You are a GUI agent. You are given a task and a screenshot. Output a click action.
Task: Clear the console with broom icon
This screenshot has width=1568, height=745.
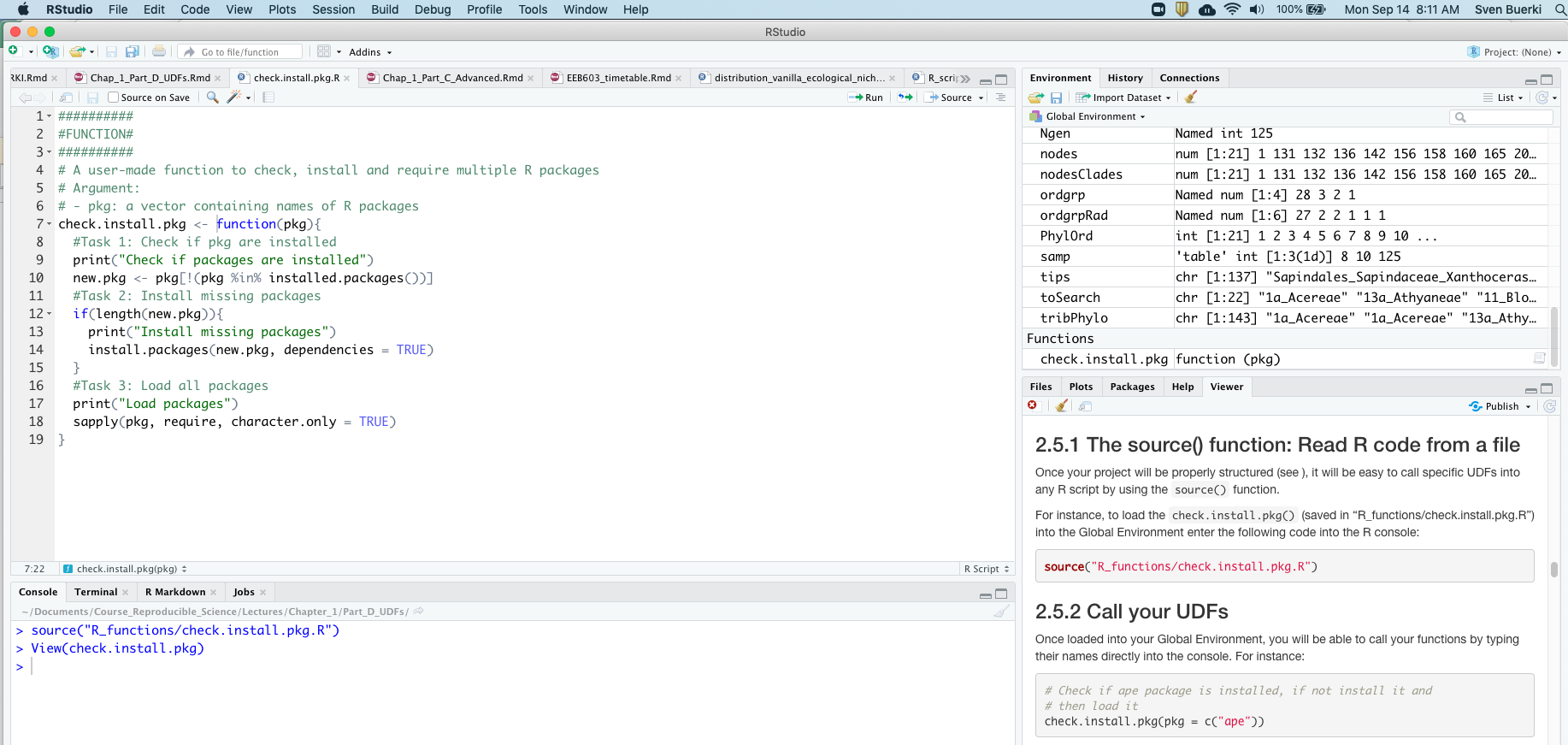1001,612
